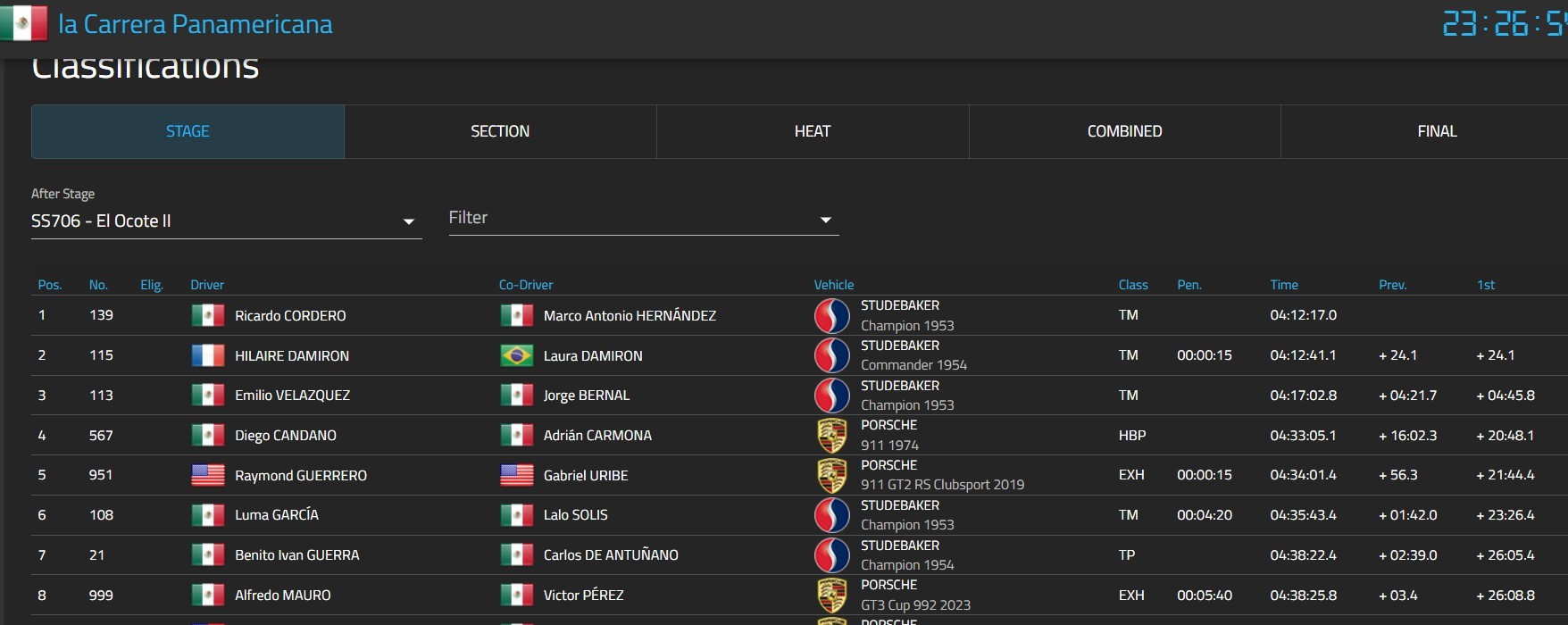
Task: Click the Pos. column header
Action: pos(50,285)
